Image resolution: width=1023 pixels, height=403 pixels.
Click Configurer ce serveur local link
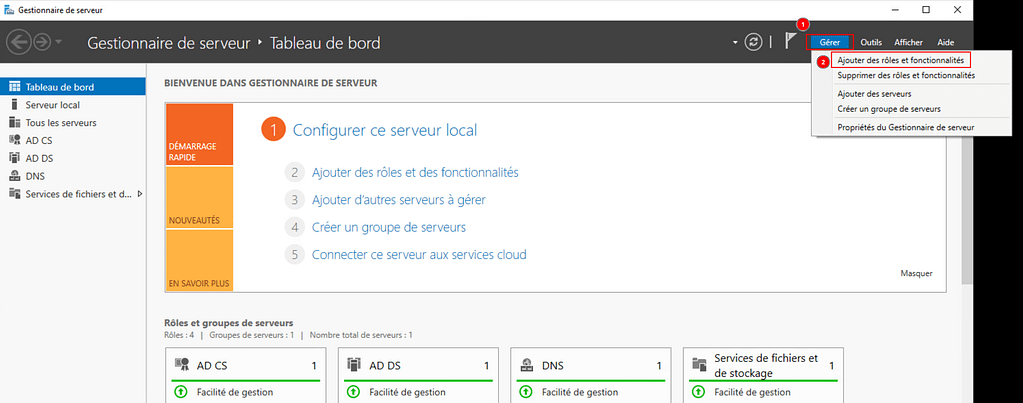[x=384, y=130]
